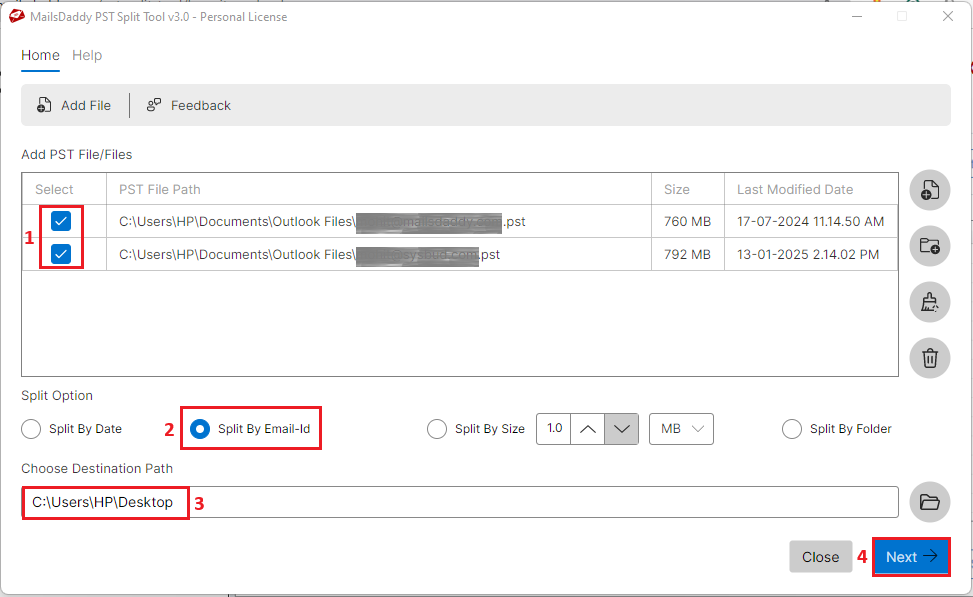The height and width of the screenshot is (597, 973).
Task: Click the add folder round icon
Action: 930,246
